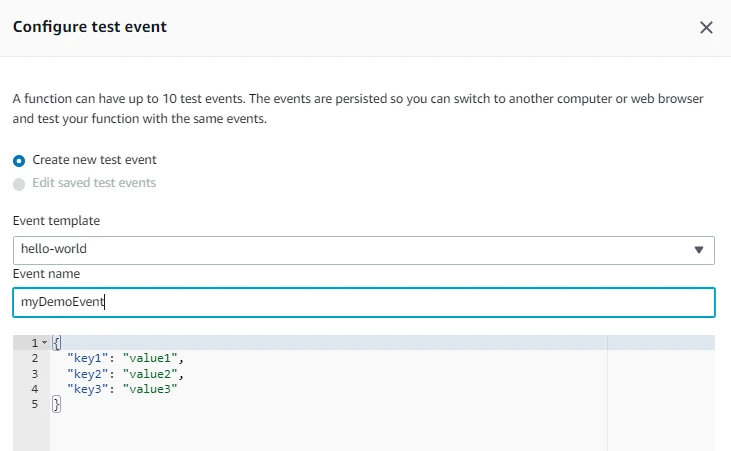The image size is (731, 451).
Task: Click line number 5 in the editor gutter
Action: [35, 404]
